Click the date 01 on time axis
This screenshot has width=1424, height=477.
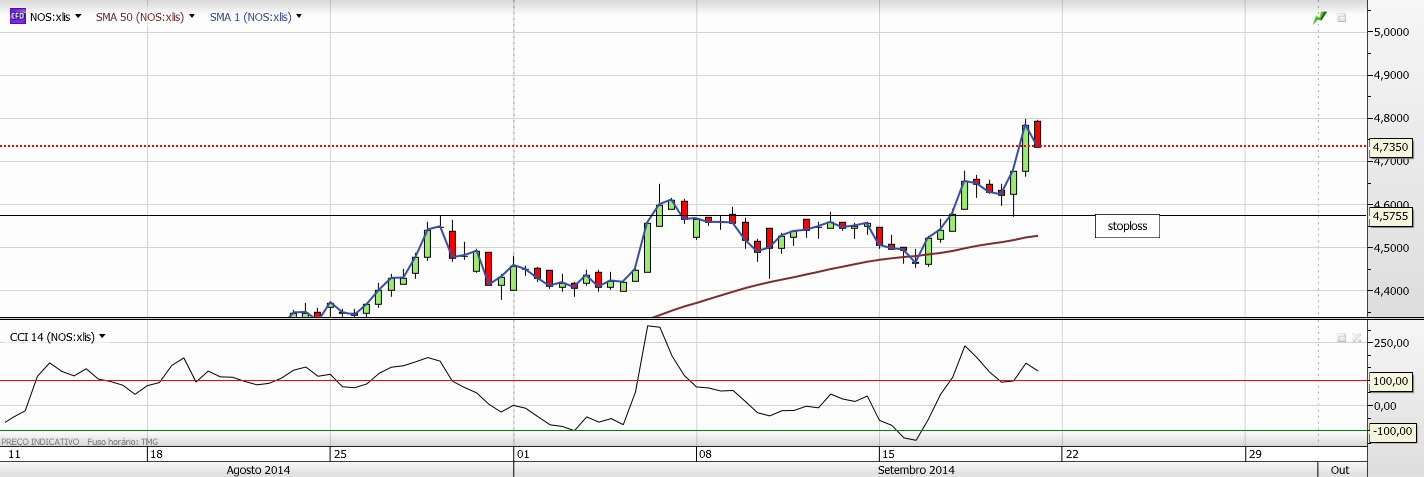522,454
